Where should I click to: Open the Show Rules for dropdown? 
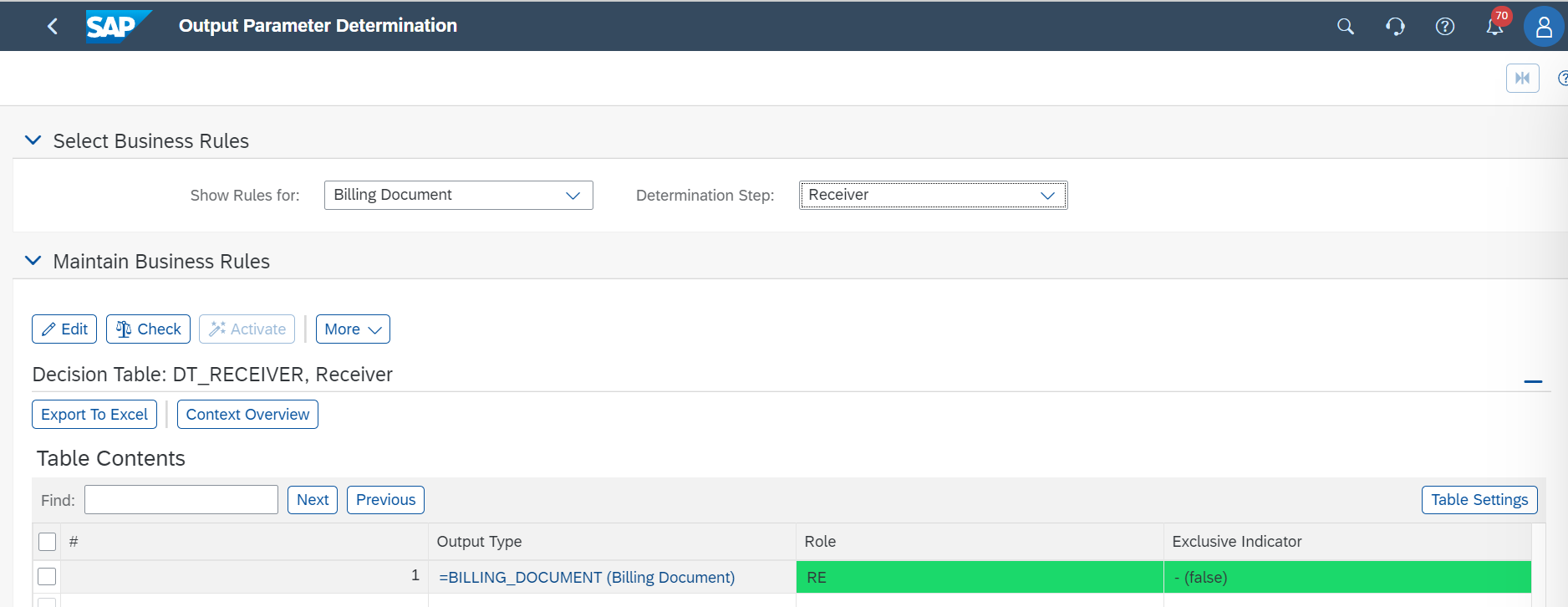pos(458,196)
